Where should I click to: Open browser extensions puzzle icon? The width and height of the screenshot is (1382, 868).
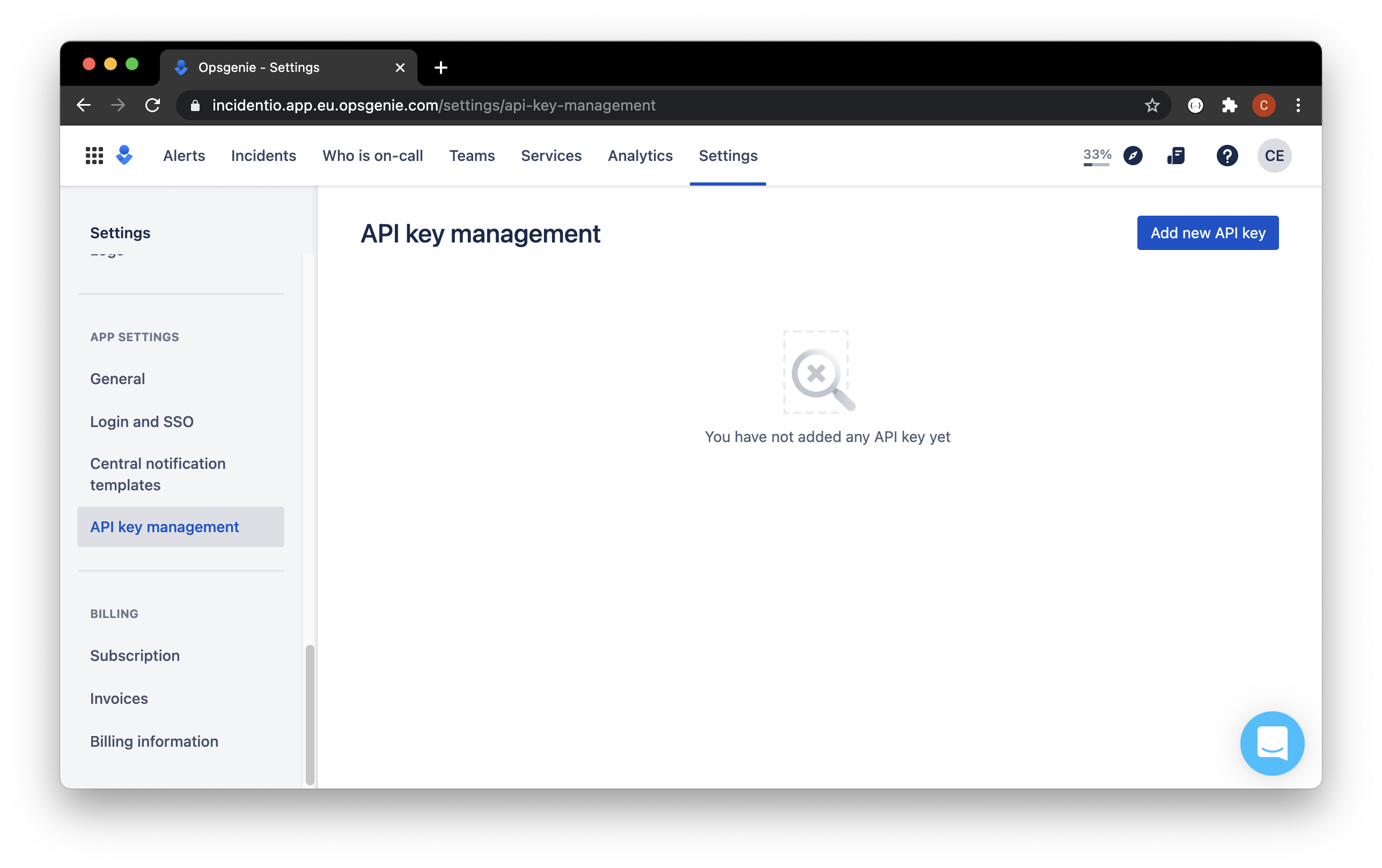(1229, 106)
